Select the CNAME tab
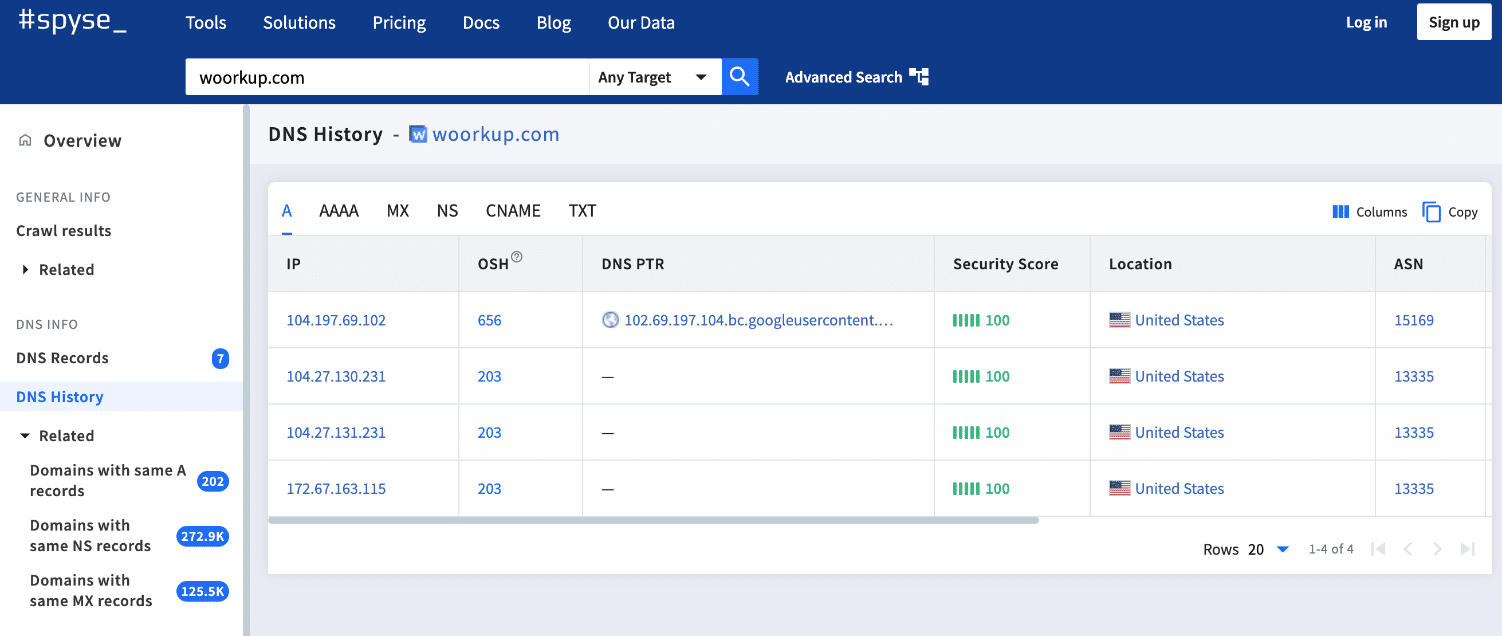This screenshot has height=636, width=1502. click(x=513, y=211)
